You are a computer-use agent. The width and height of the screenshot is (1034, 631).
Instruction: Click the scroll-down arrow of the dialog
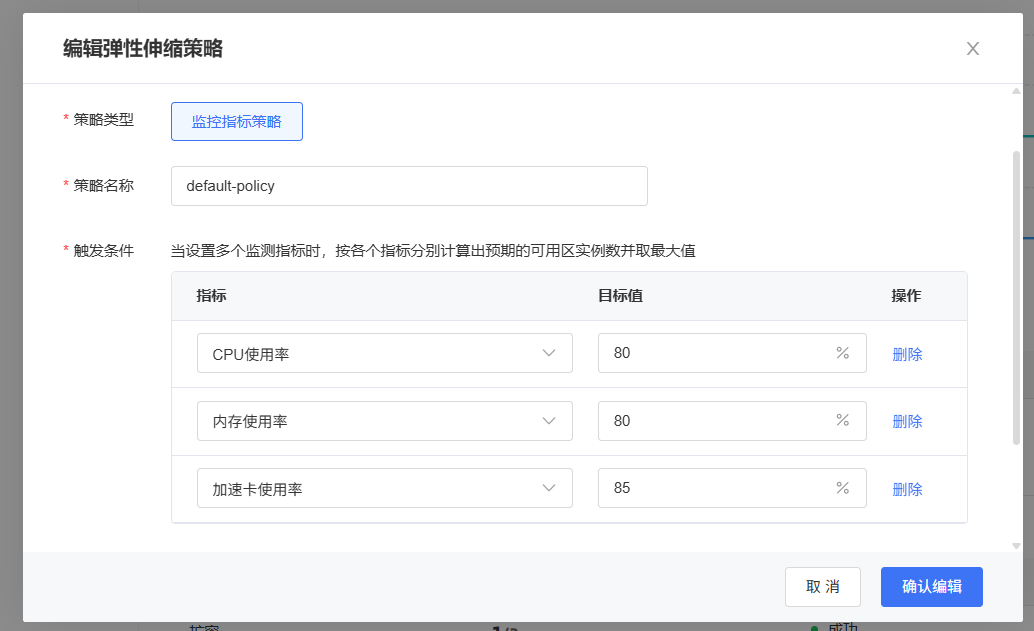1017,546
